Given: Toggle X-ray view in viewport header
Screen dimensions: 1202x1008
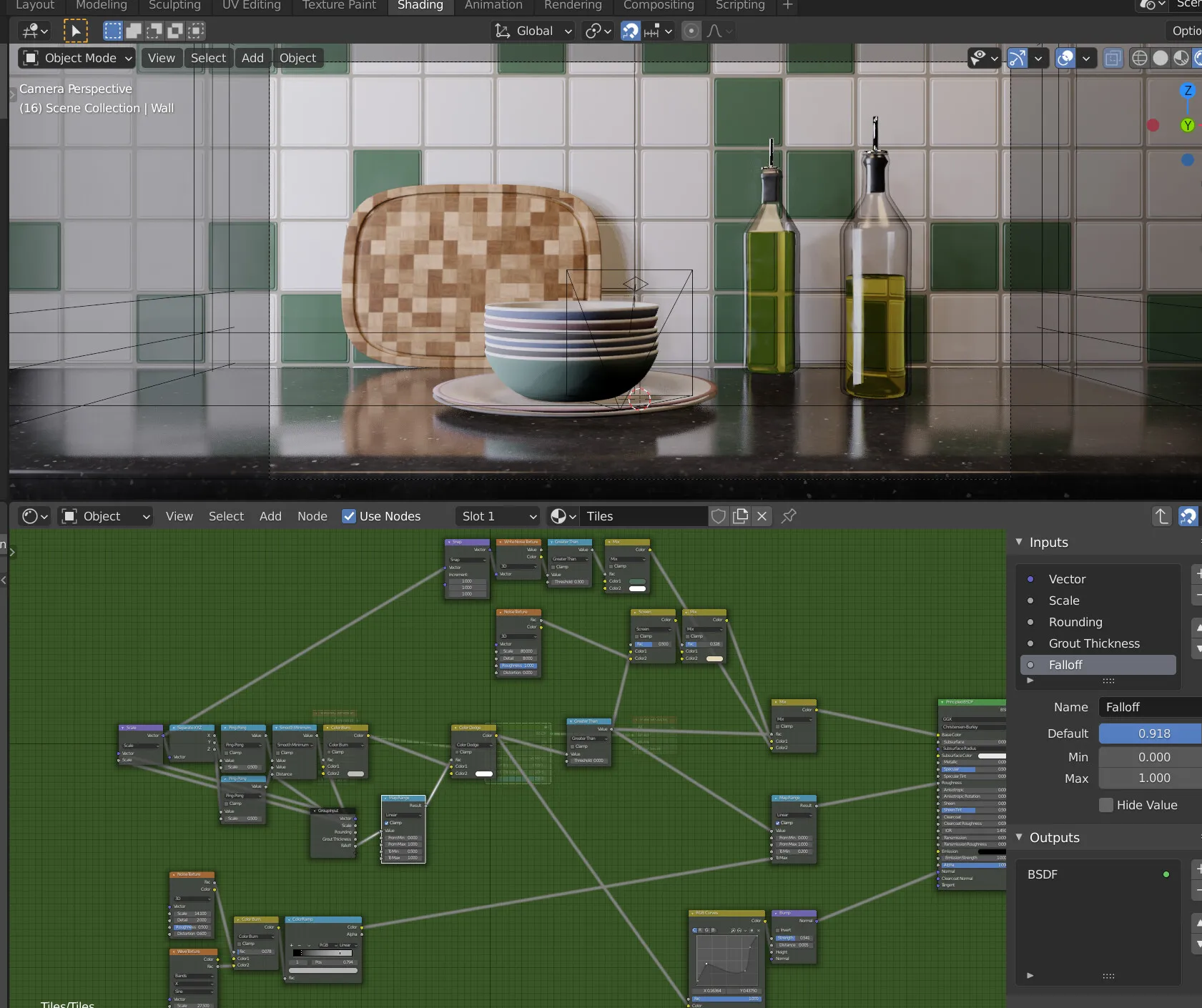Looking at the screenshot, I should [x=1113, y=58].
